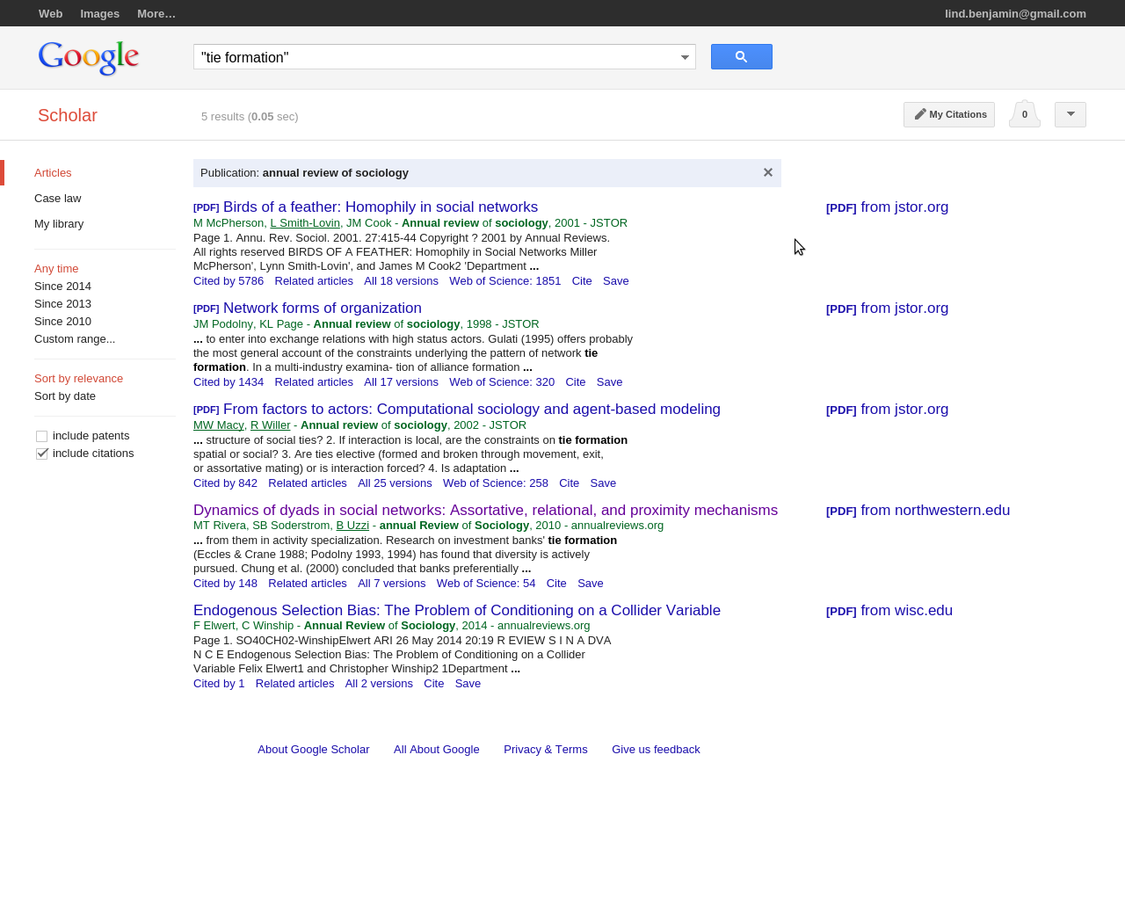This screenshot has width=1125, height=900.
Task: Open Privacy & Terms footer link
Action: point(545,749)
